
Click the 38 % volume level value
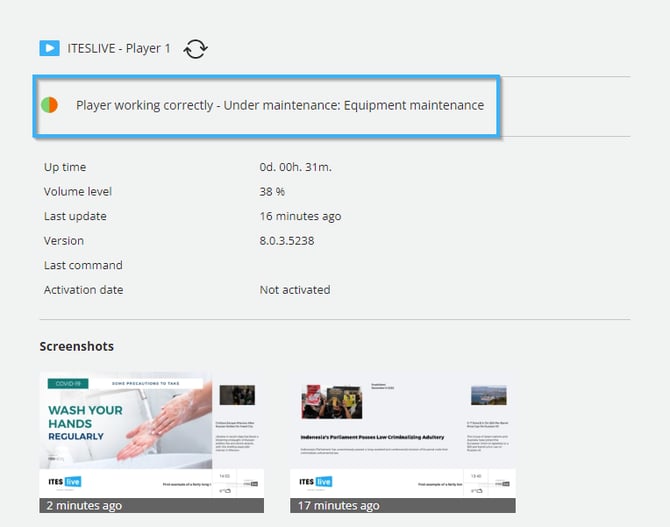pyautogui.click(x=272, y=192)
